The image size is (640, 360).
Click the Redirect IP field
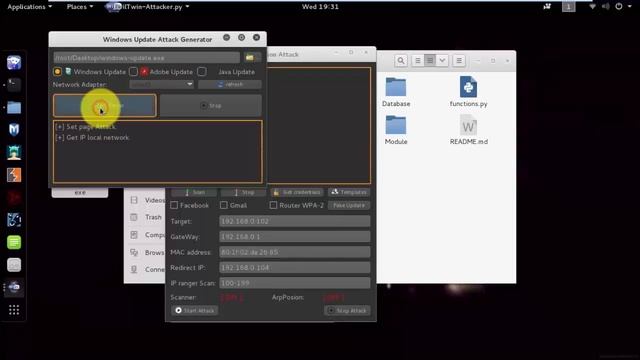tap(295, 268)
